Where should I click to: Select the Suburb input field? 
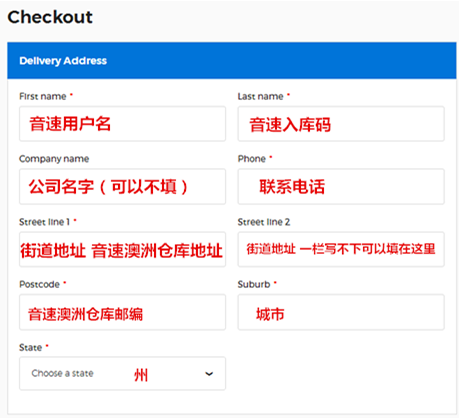[341, 312]
